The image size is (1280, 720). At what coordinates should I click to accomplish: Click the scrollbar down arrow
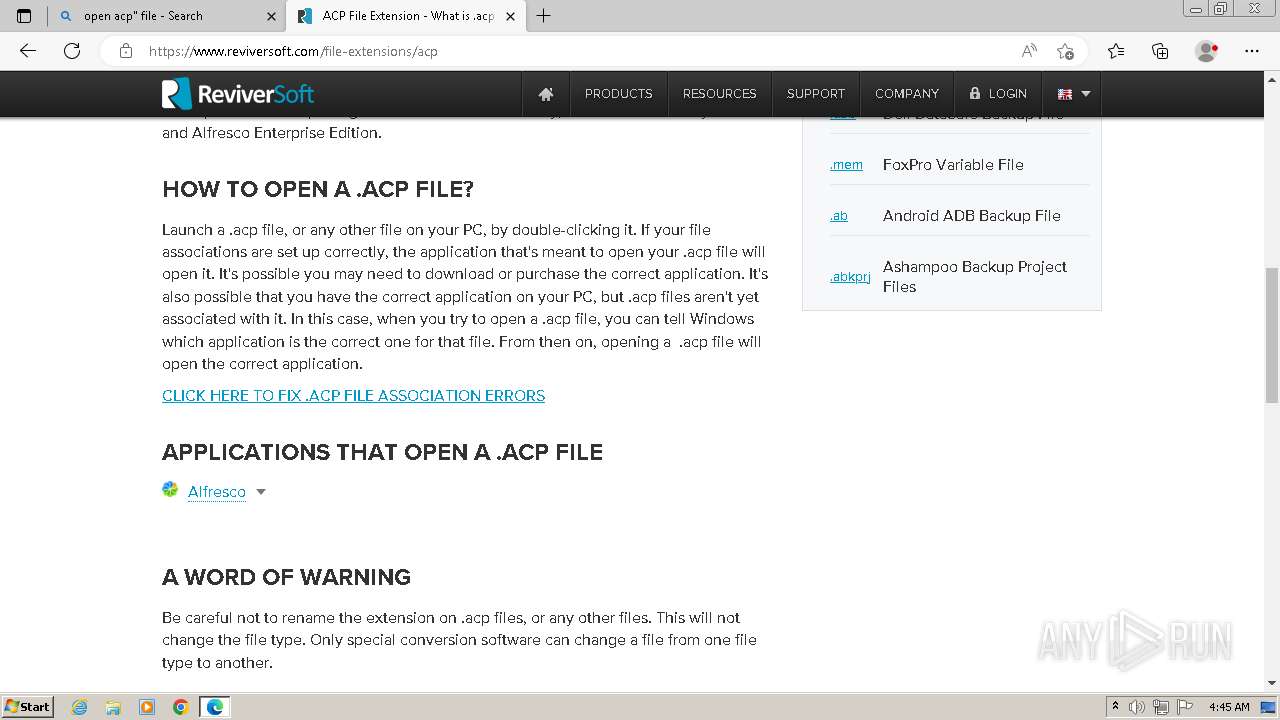pyautogui.click(x=1272, y=684)
